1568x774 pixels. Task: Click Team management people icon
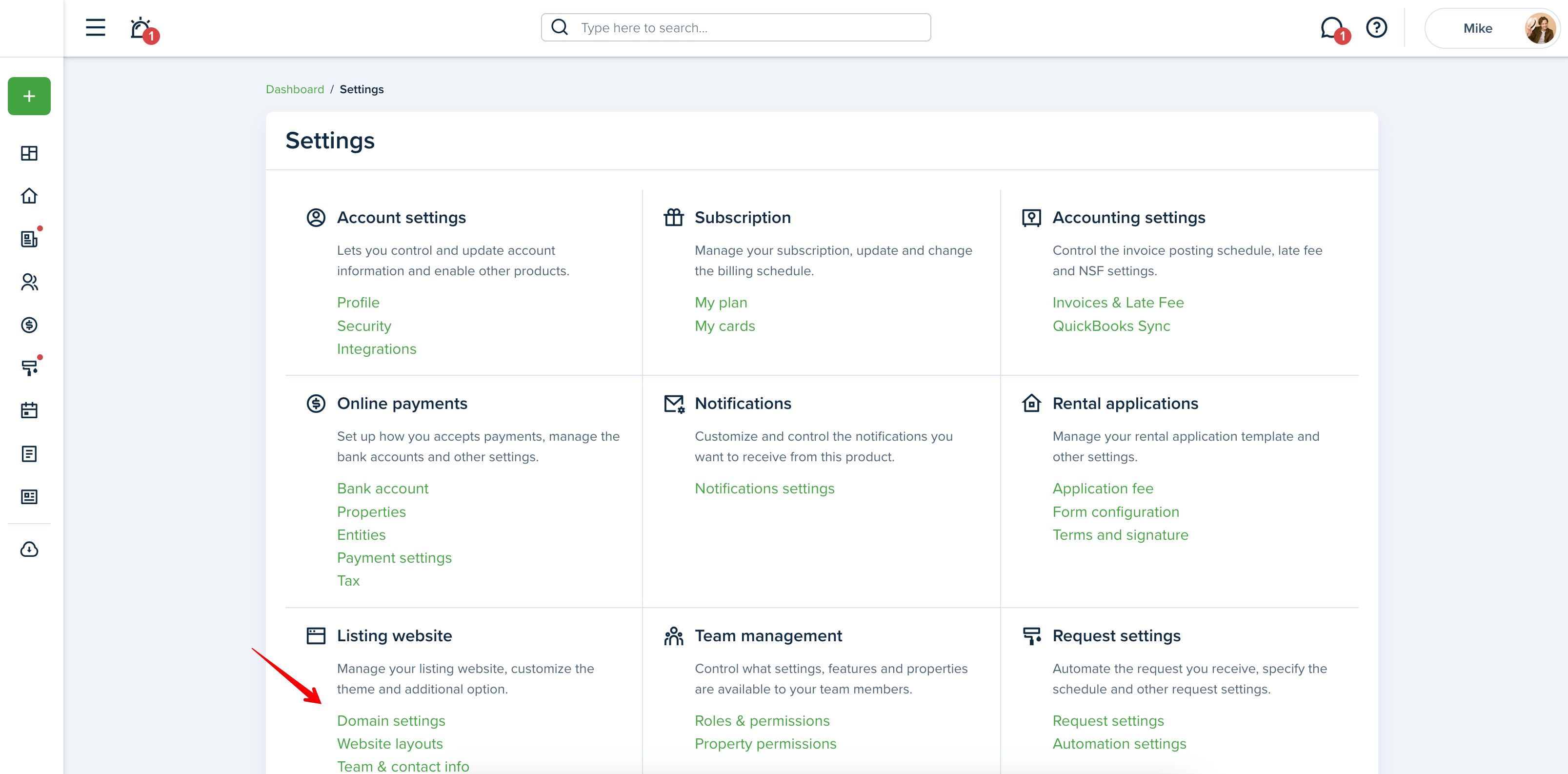tap(674, 636)
